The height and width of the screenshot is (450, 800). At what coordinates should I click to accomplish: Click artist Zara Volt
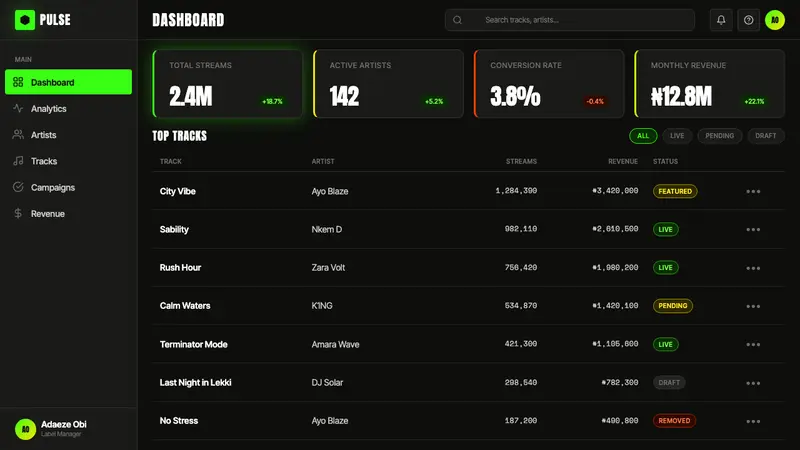tap(328, 267)
